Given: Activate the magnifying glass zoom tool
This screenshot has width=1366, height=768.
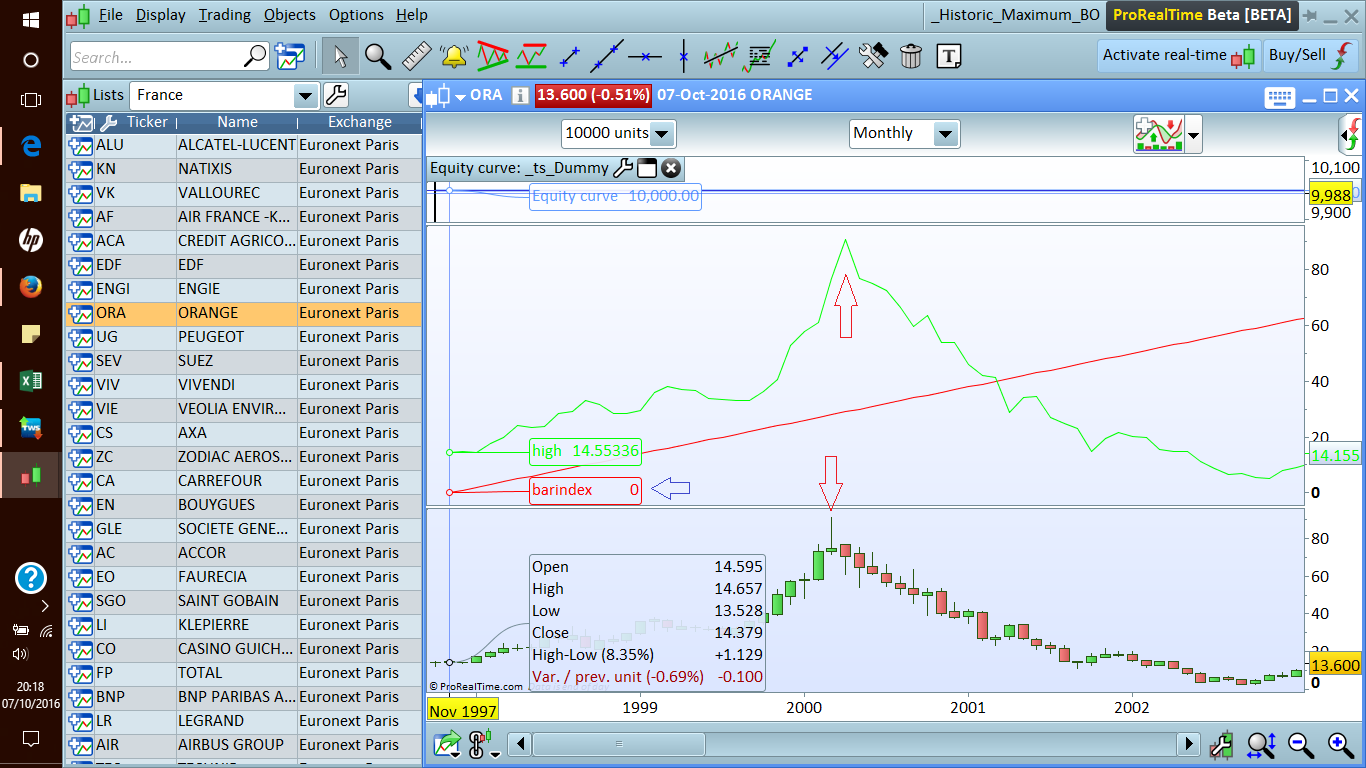Looking at the screenshot, I should pos(378,56).
